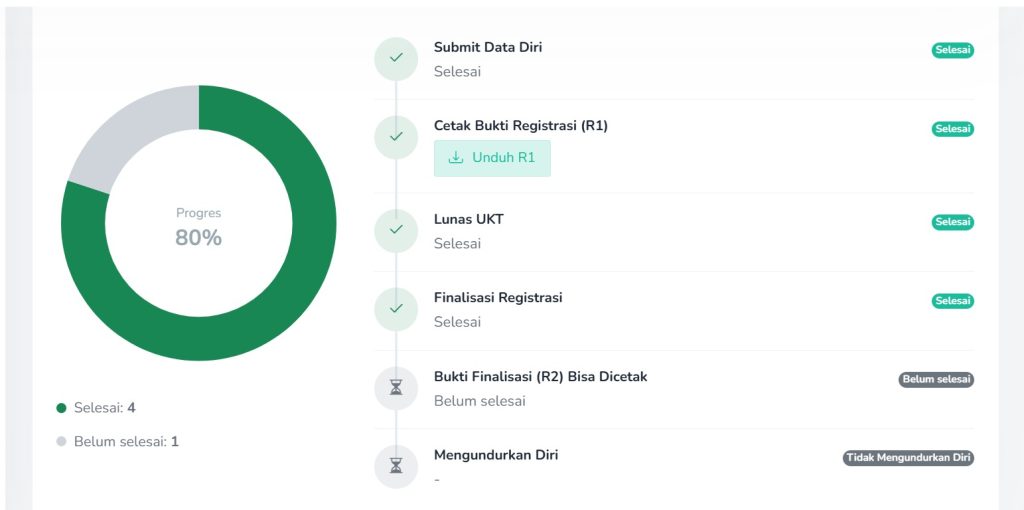This screenshot has height=510, width=1024.
Task: Toggle the Belum selesai legend entry
Action: pos(118,441)
